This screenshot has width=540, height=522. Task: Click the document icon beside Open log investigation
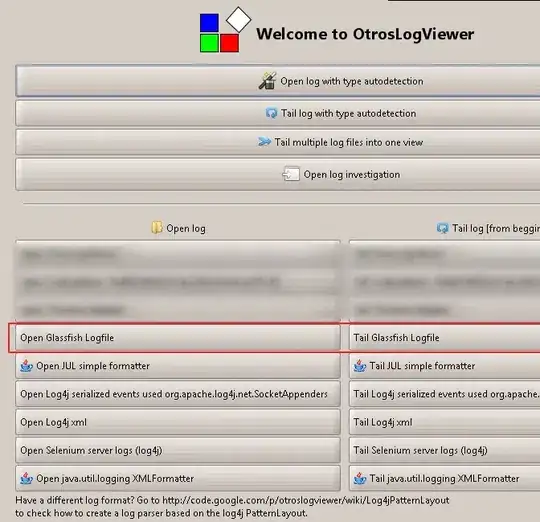[x=291, y=174]
